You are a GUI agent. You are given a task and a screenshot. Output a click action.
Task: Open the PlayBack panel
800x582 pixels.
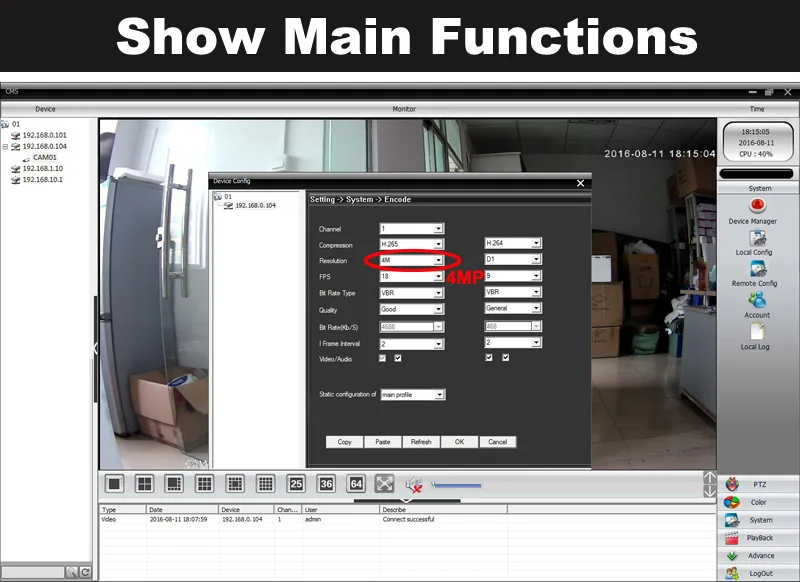point(758,538)
